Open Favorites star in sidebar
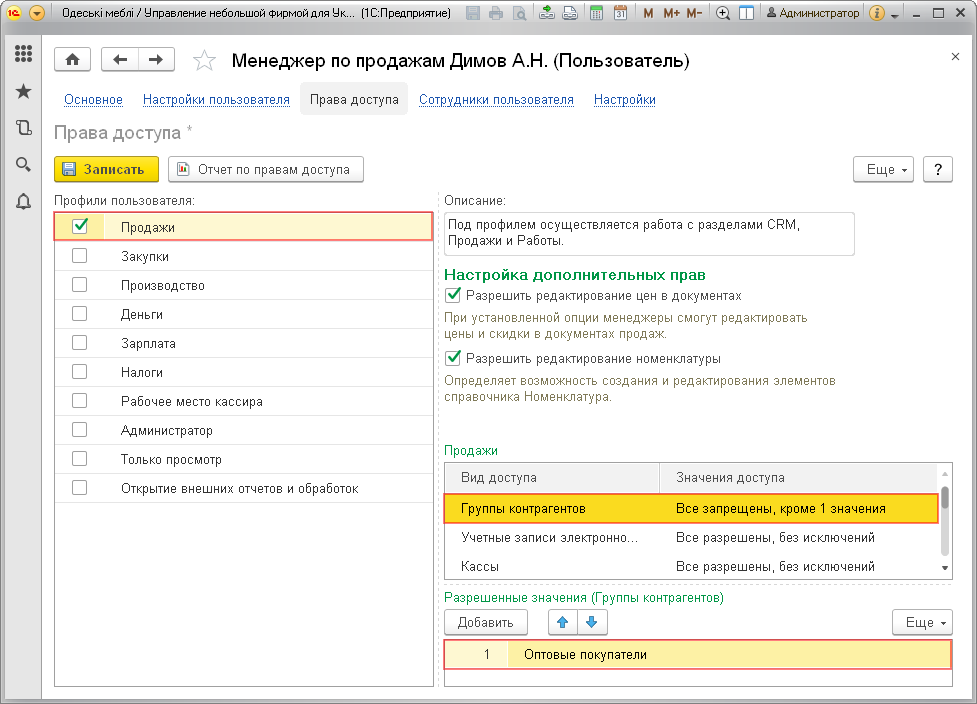Viewport: 977px width, 704px height. (x=23, y=91)
